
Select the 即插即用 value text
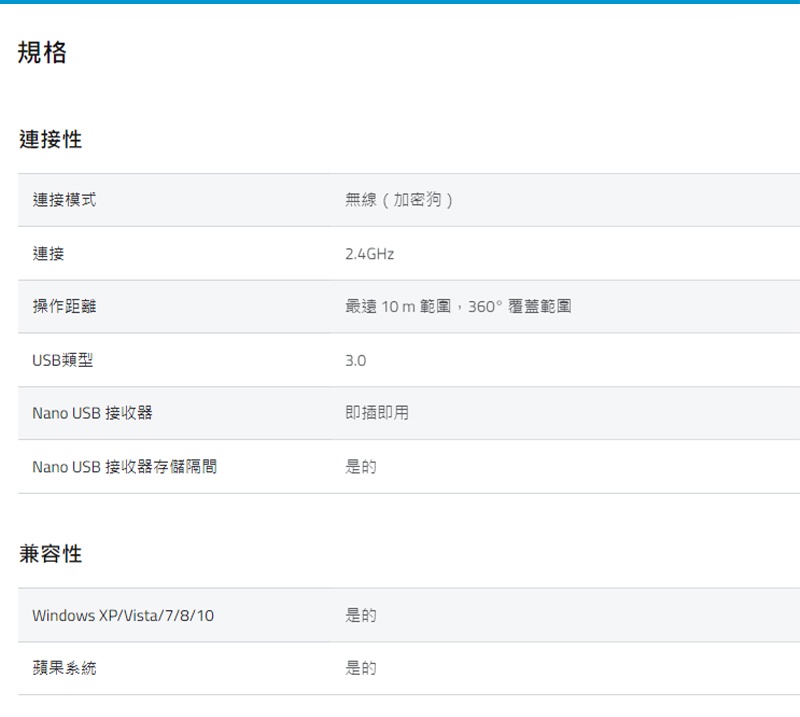377,413
